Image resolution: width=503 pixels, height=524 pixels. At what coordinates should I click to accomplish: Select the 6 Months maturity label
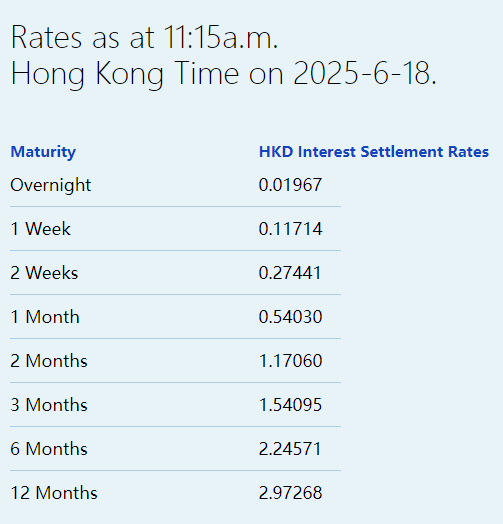(49, 449)
